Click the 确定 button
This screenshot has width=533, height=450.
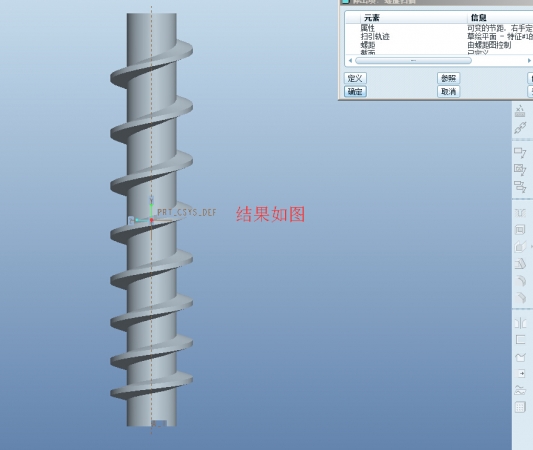point(355,91)
